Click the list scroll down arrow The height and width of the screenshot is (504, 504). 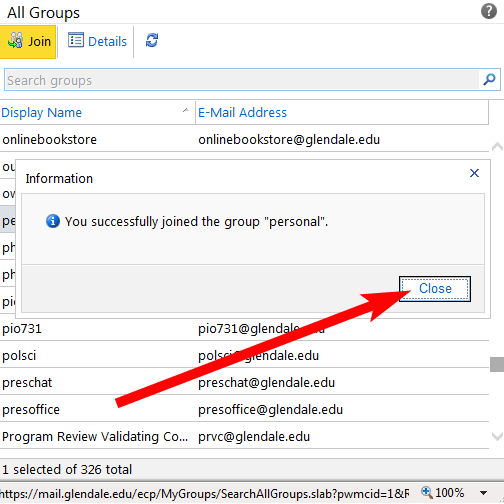[497, 435]
